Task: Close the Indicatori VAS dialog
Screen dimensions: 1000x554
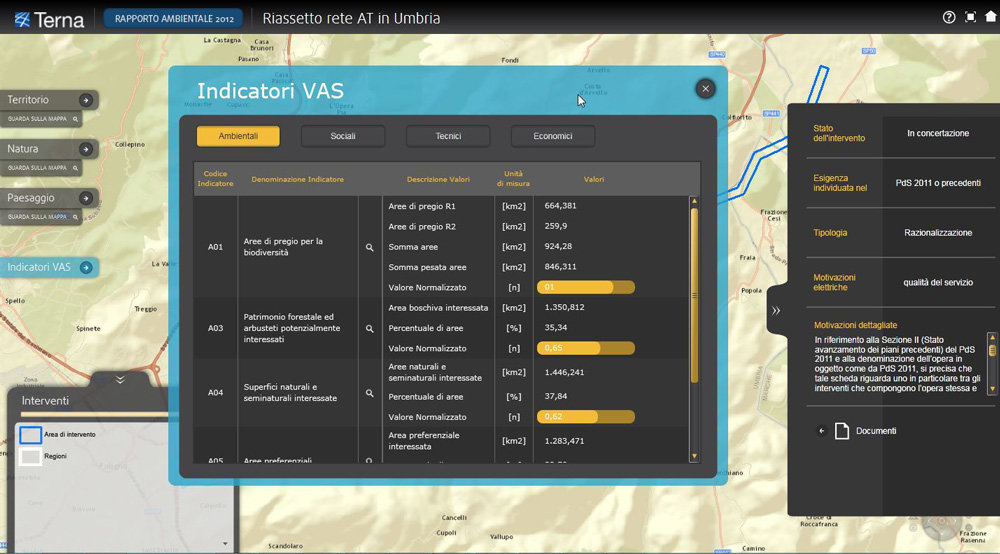Action: [x=706, y=89]
